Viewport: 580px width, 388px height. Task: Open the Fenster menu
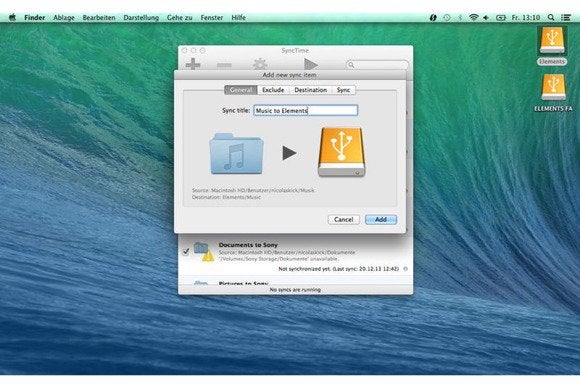coord(212,17)
